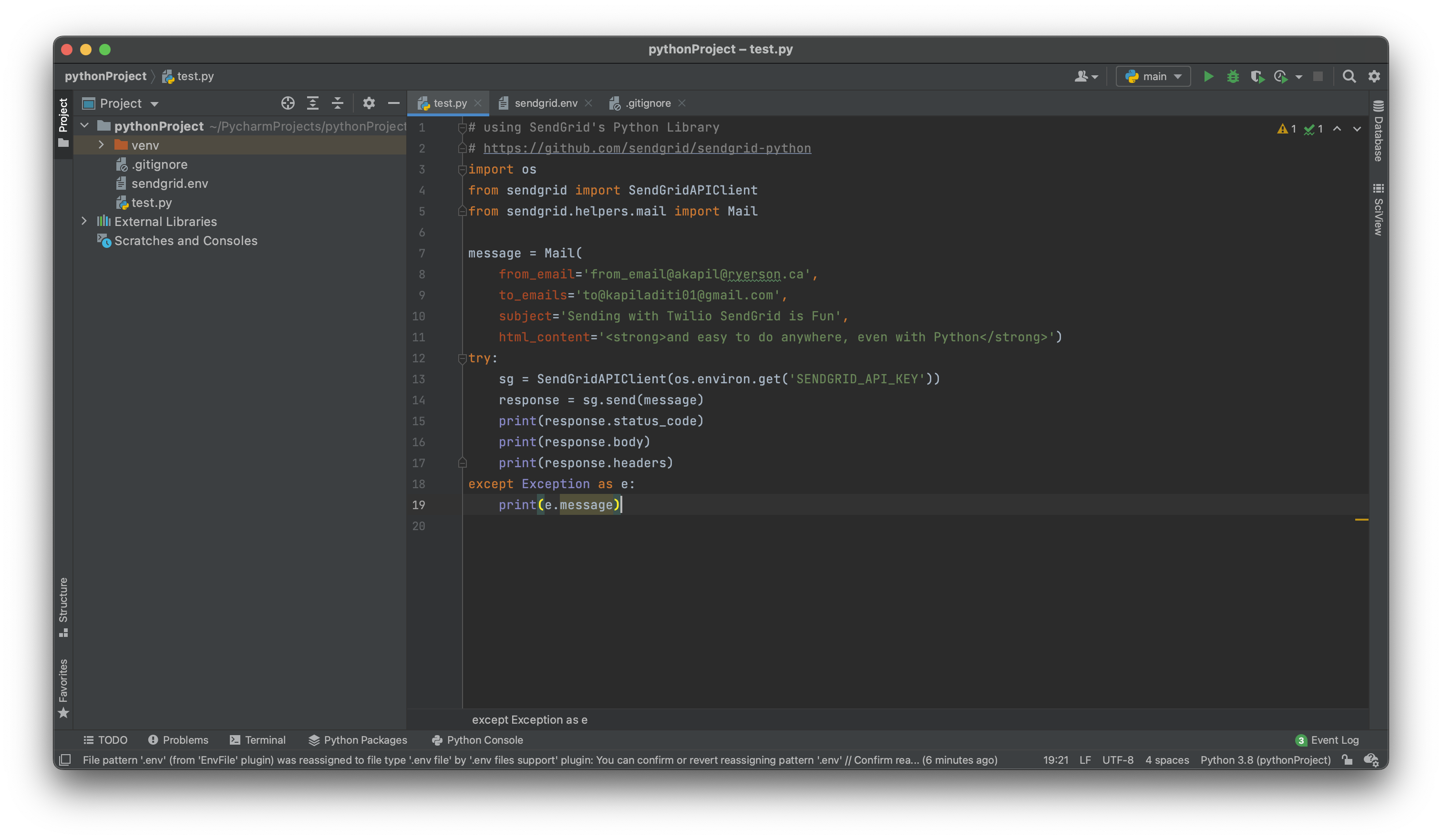Click locate current file crosshair icon

(288, 103)
